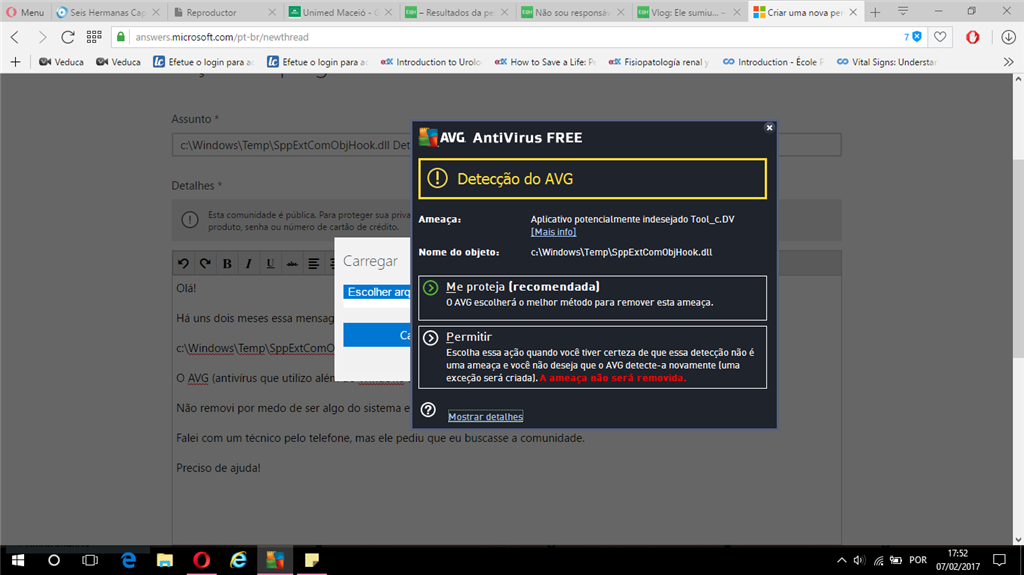Open Cortana search circle
This screenshot has height=575, width=1024.
(54, 561)
